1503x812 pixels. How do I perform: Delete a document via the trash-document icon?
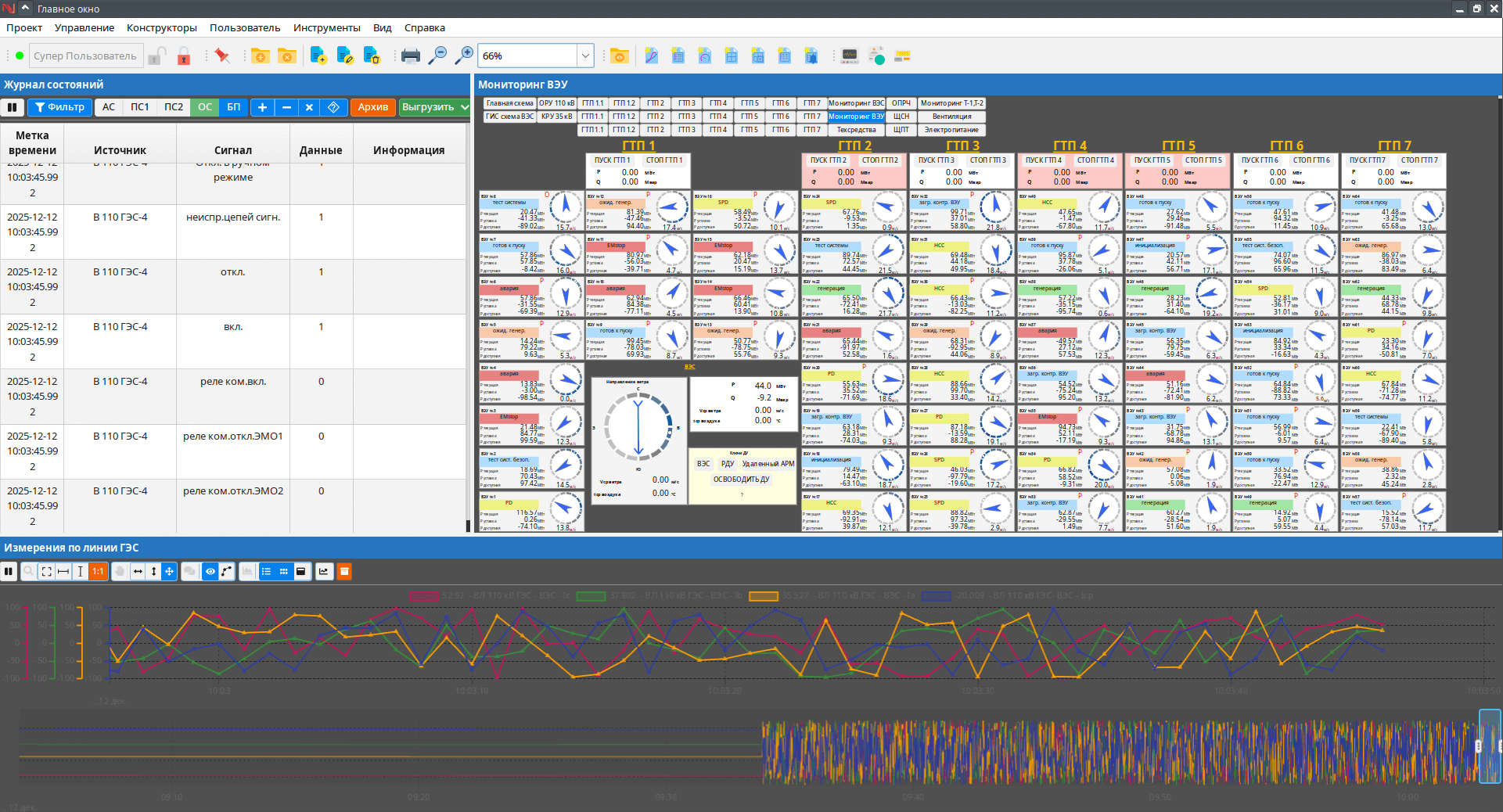372,56
